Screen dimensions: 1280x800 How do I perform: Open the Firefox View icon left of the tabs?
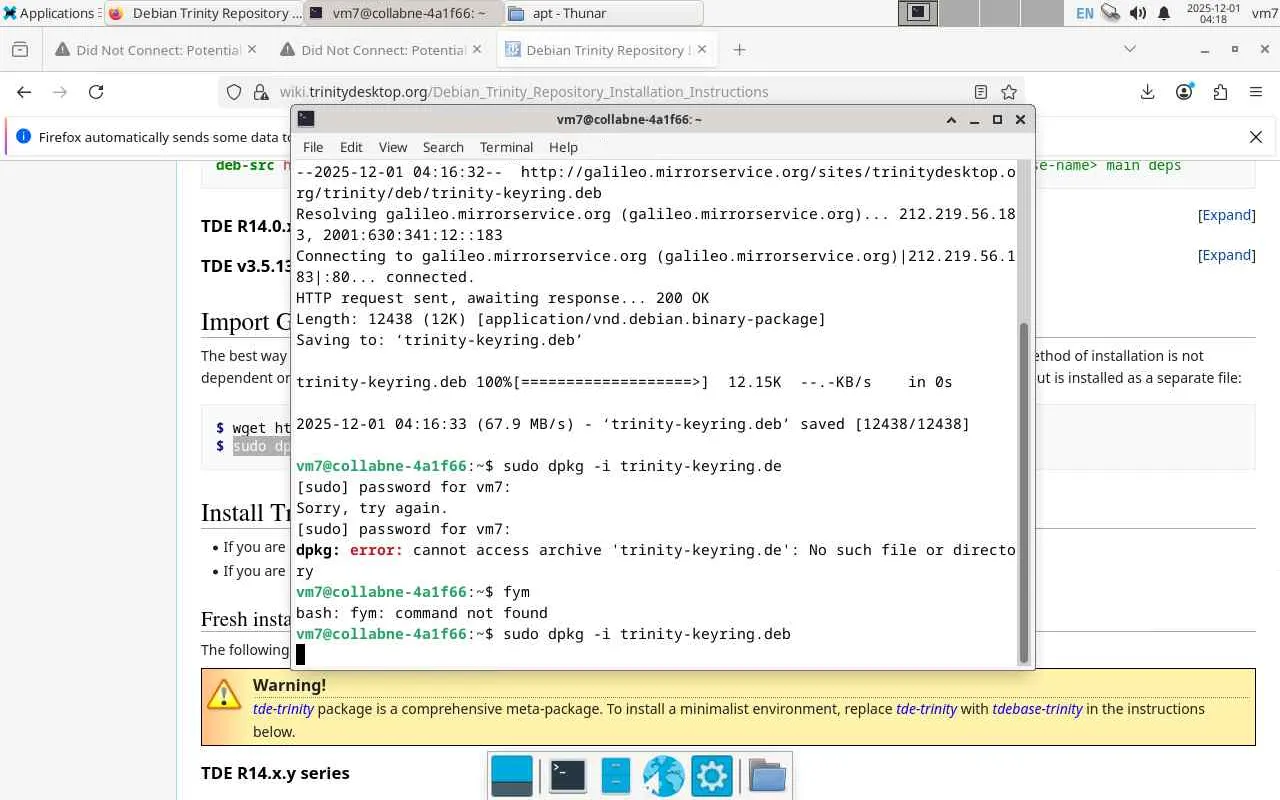pyautogui.click(x=20, y=50)
